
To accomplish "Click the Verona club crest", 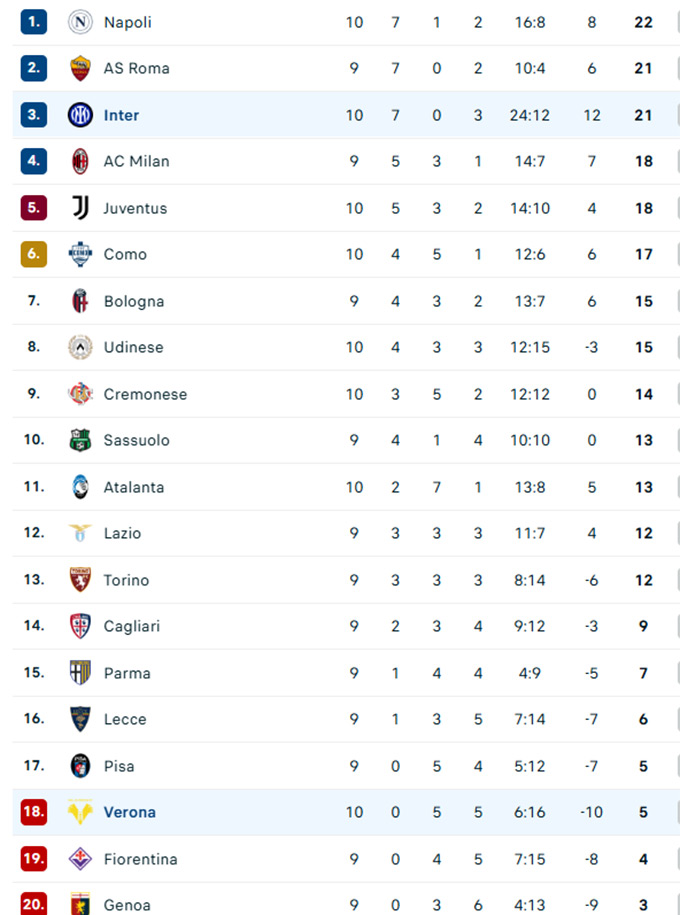I will (x=80, y=812).
